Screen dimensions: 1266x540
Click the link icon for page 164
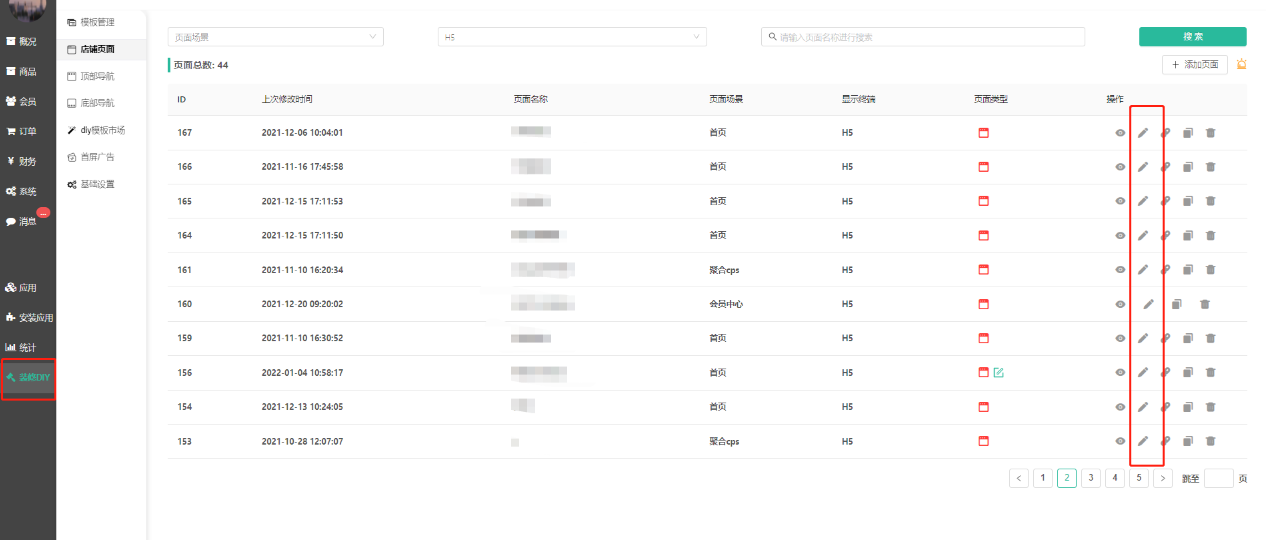point(1165,236)
